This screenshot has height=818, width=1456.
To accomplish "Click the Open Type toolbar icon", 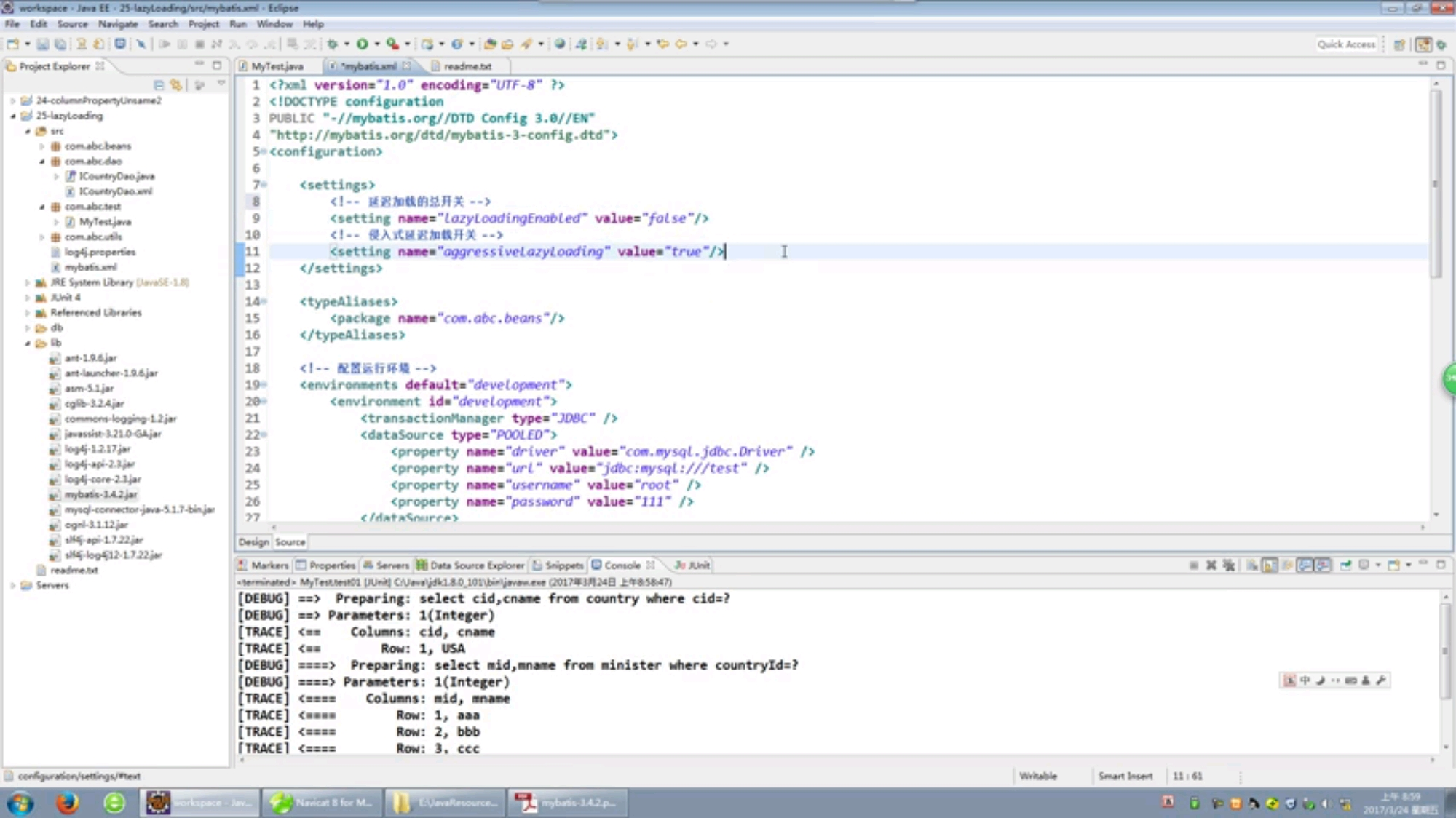I will [490, 44].
